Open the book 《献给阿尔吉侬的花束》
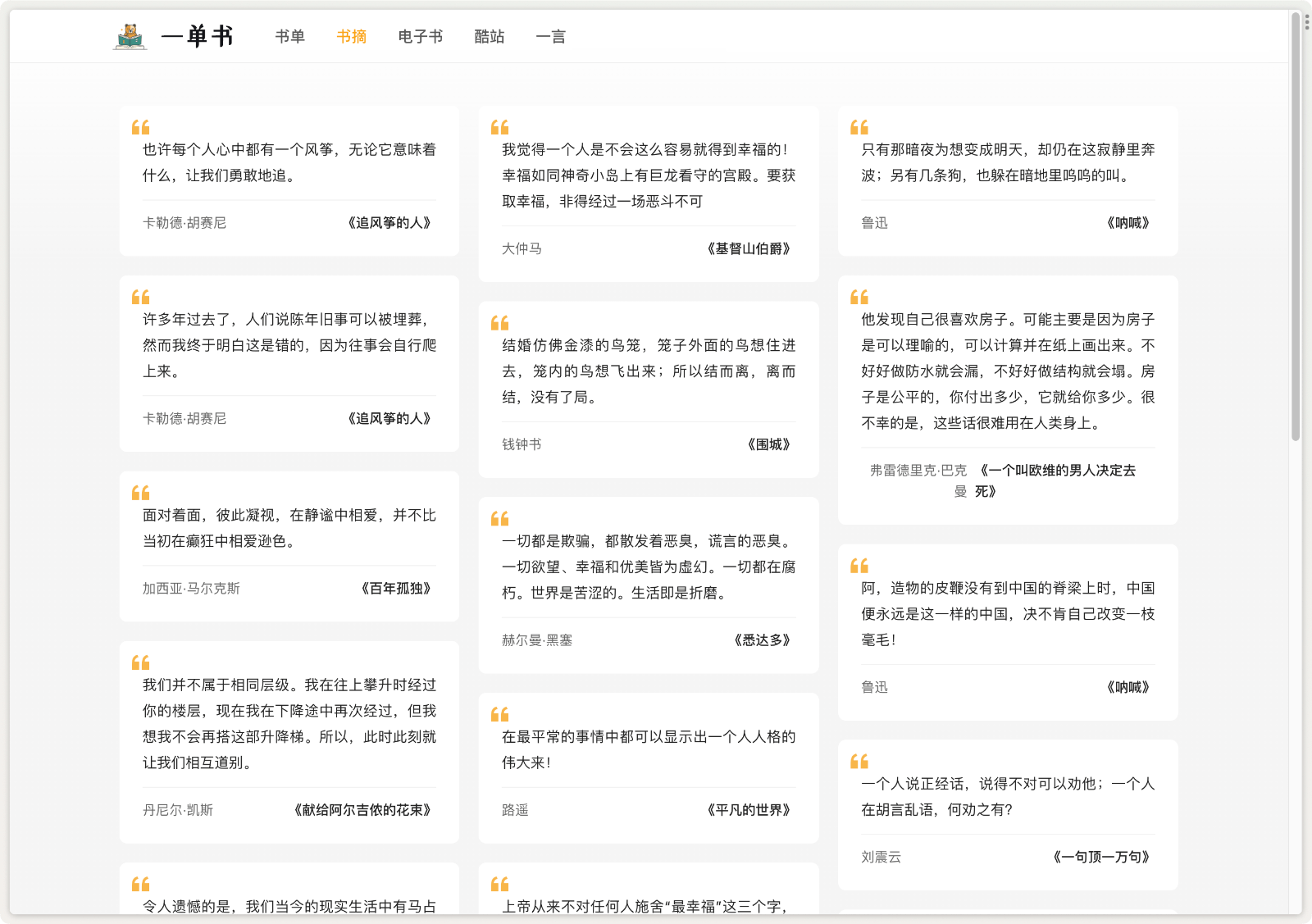The height and width of the screenshot is (924, 1312). (x=362, y=809)
